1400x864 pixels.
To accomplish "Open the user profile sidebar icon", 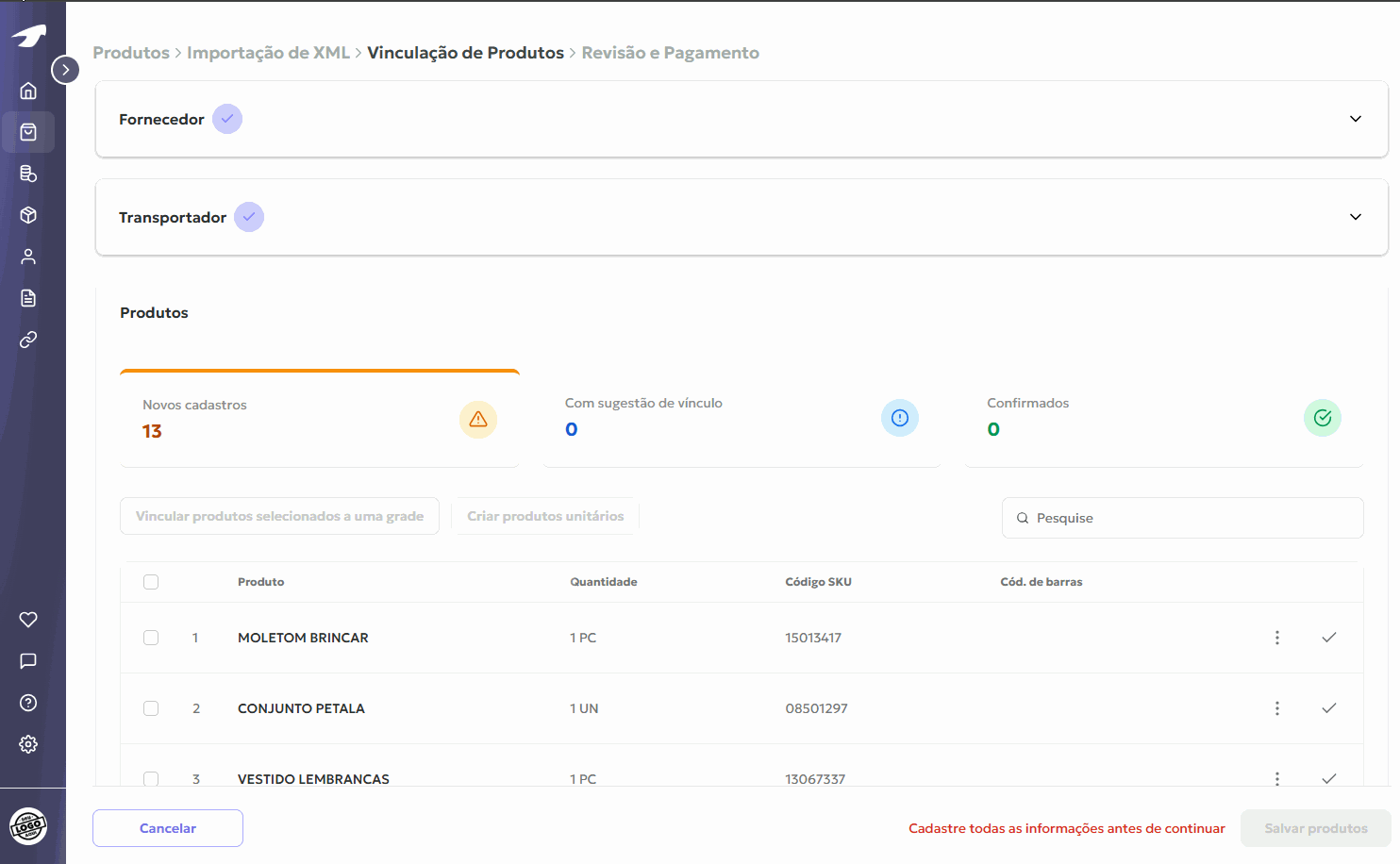I will 28,257.
